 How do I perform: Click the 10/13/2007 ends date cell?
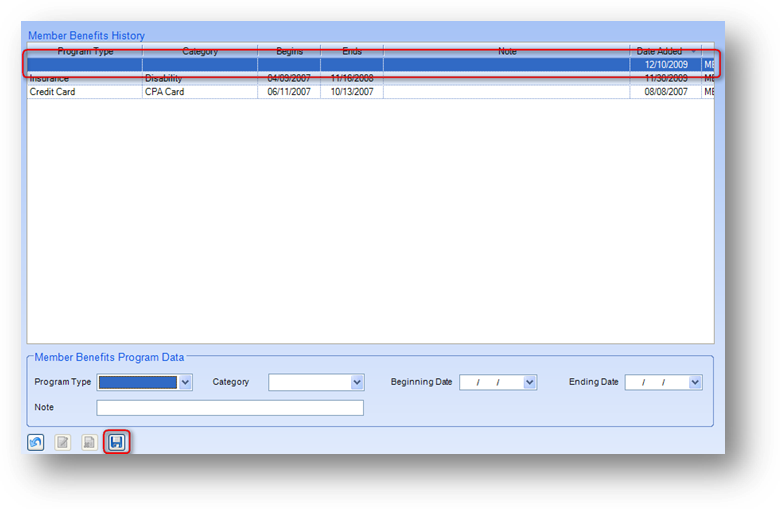pos(352,92)
